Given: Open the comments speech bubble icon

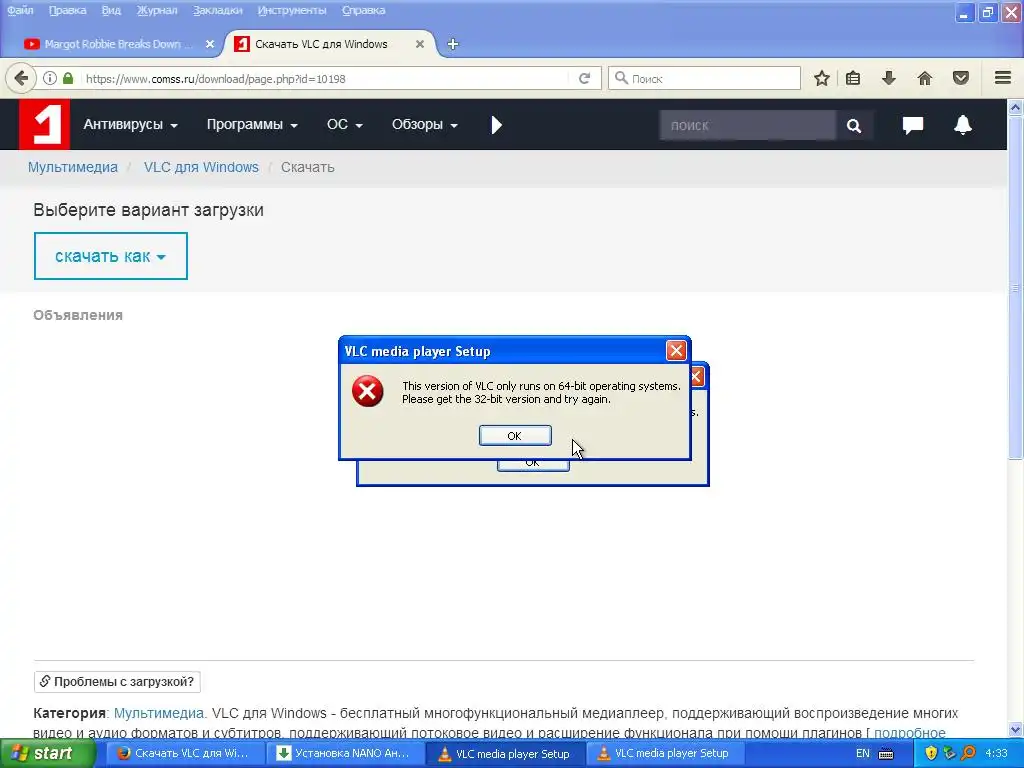Looking at the screenshot, I should [912, 125].
